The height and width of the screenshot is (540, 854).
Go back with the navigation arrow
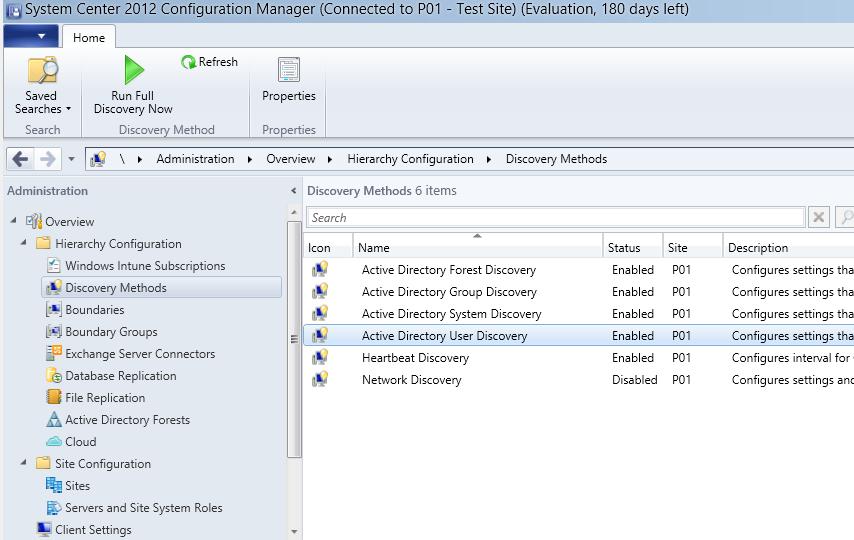(20, 159)
